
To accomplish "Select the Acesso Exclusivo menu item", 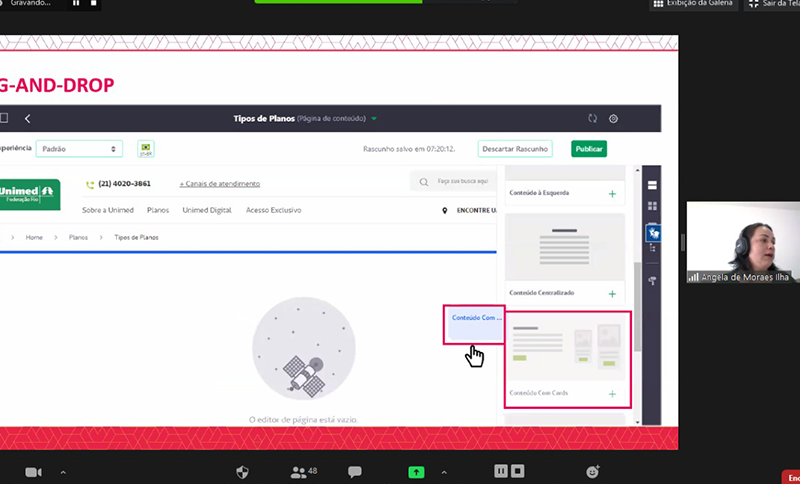I will tap(273, 210).
